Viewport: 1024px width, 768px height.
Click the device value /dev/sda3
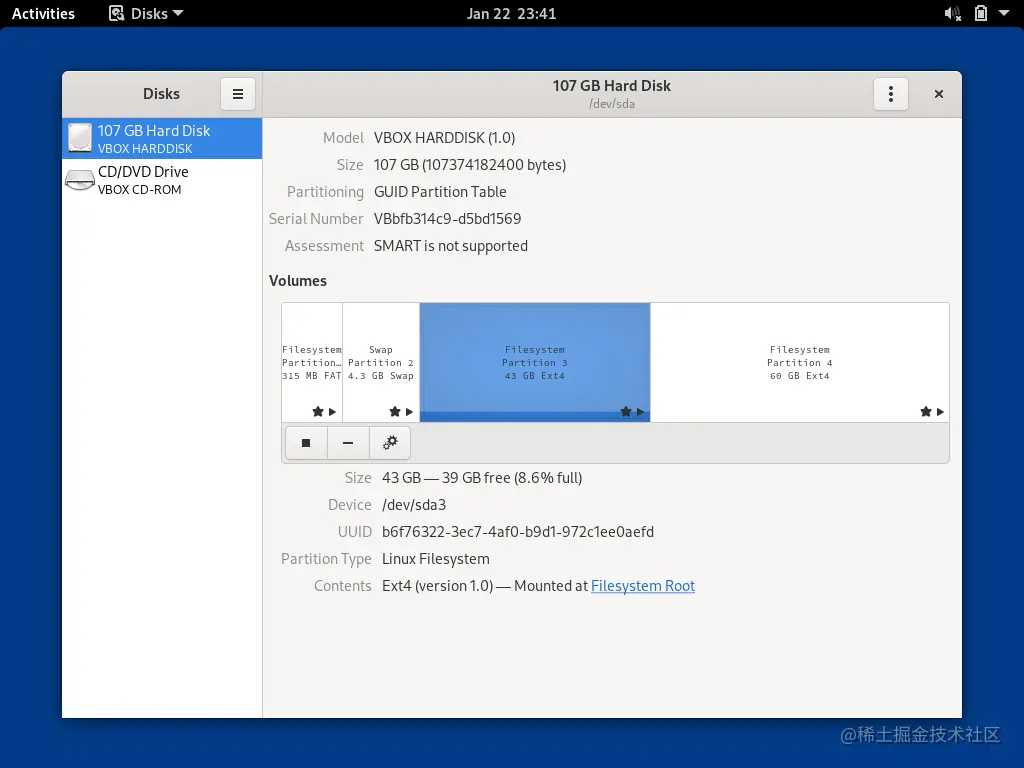coord(414,505)
